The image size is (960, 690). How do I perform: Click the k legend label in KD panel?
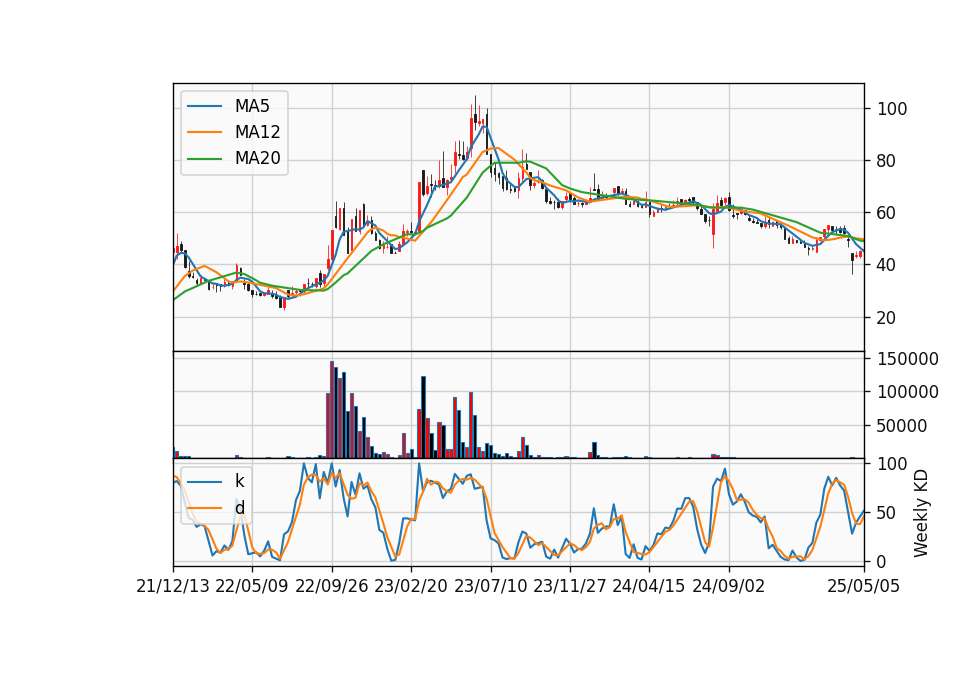pos(239,481)
